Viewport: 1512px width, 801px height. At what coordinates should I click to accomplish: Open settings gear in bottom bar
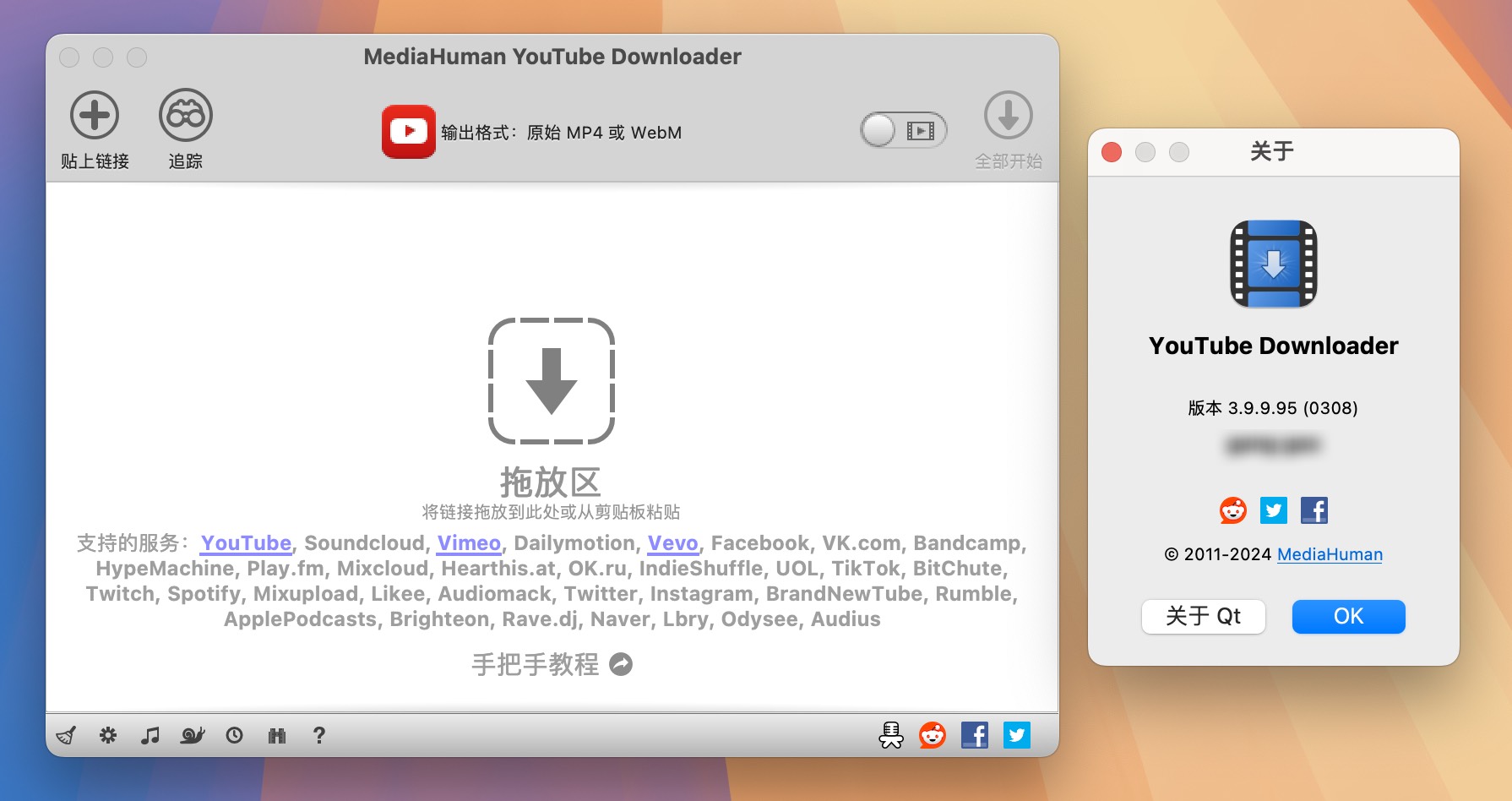[108, 735]
